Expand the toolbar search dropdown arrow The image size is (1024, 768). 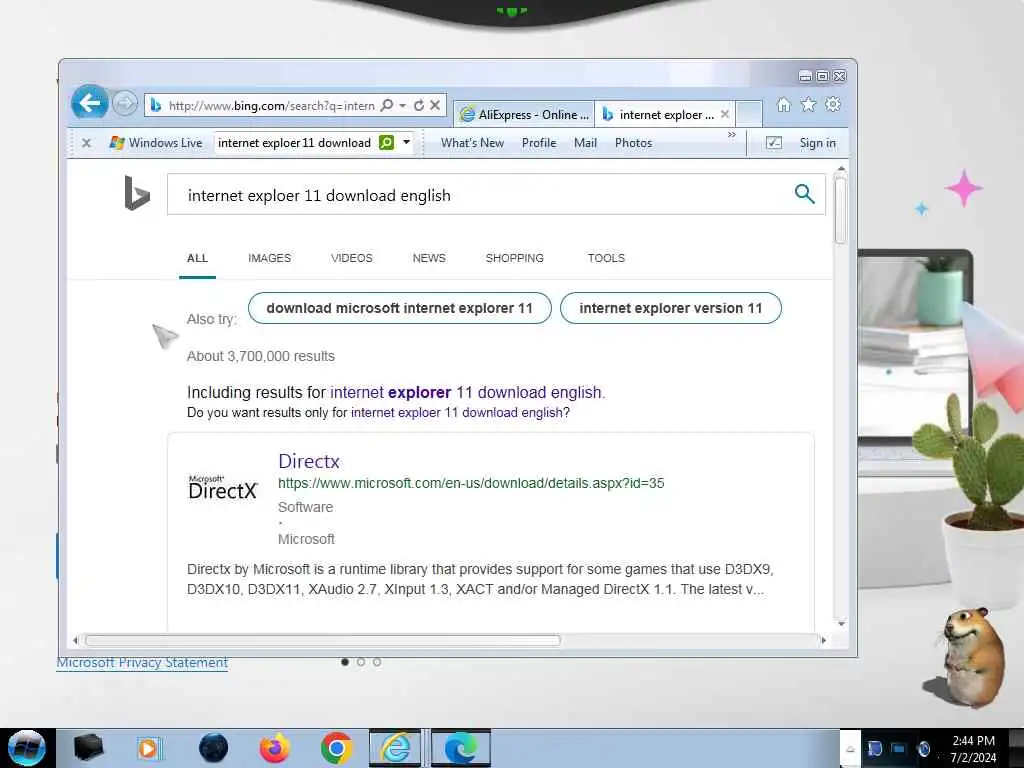pyautogui.click(x=406, y=142)
